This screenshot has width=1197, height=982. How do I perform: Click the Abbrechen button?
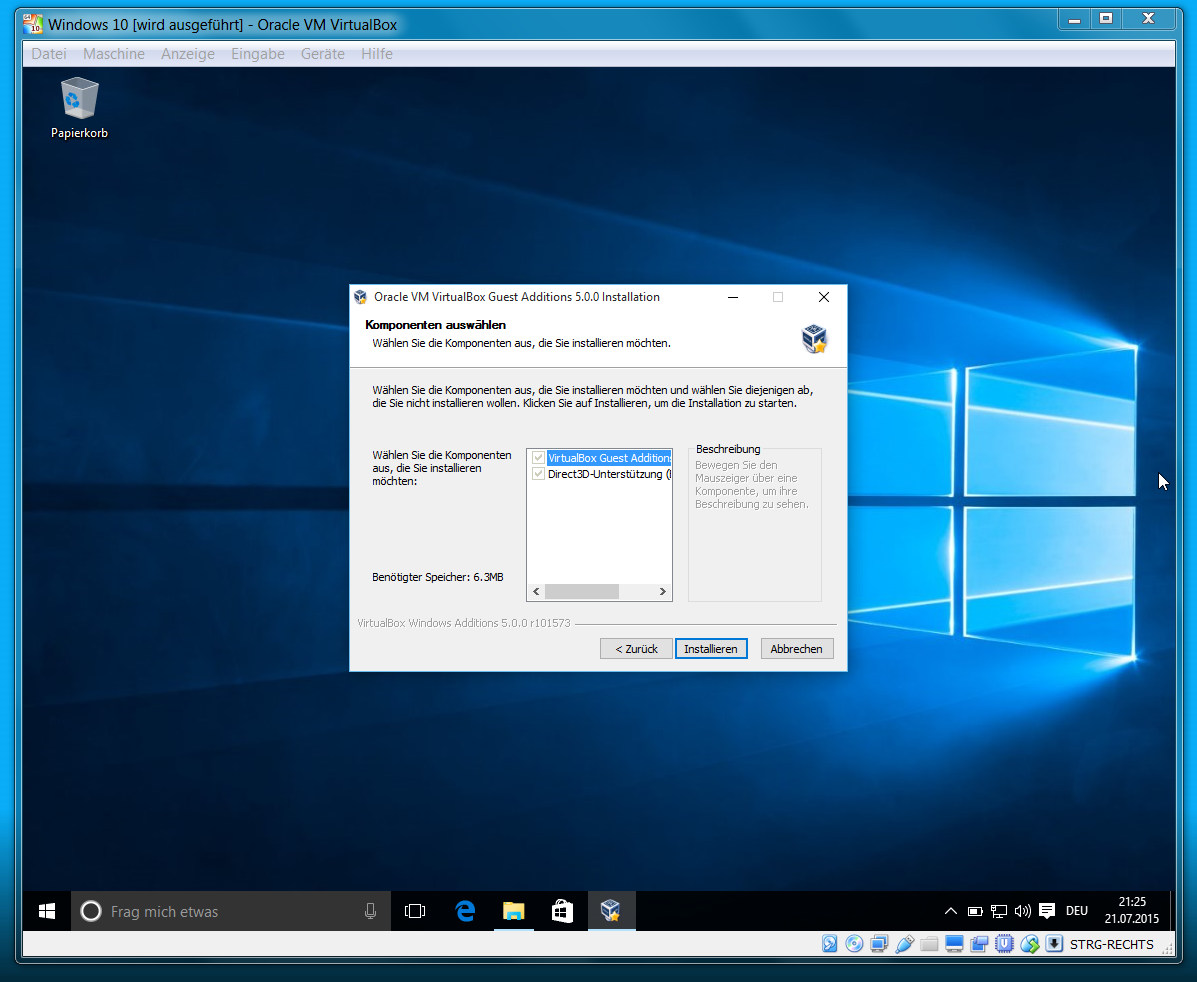point(796,648)
